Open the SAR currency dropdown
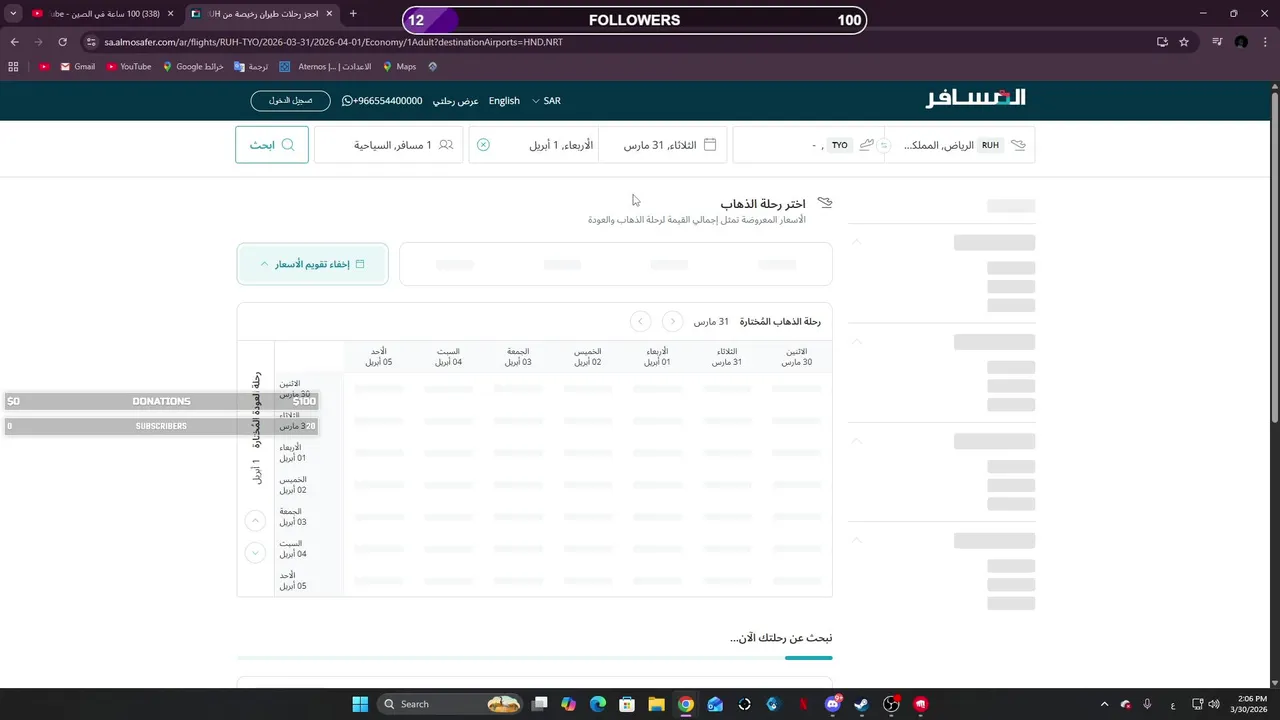Viewport: 1280px width, 720px height. click(x=546, y=101)
